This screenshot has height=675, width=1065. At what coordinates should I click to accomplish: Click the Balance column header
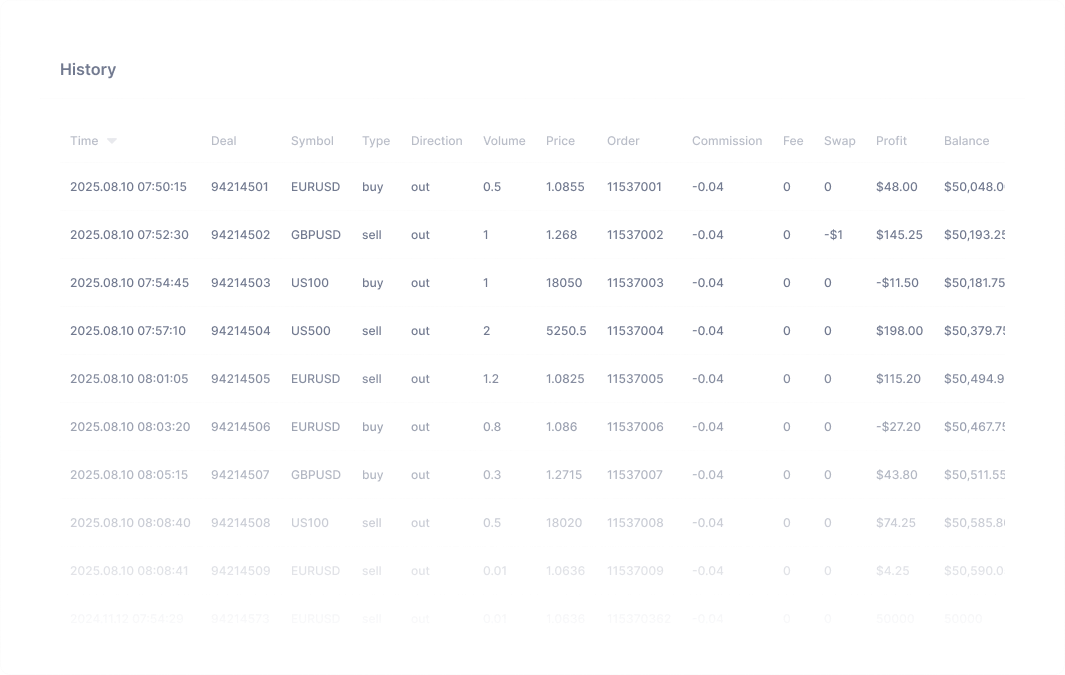pos(966,141)
